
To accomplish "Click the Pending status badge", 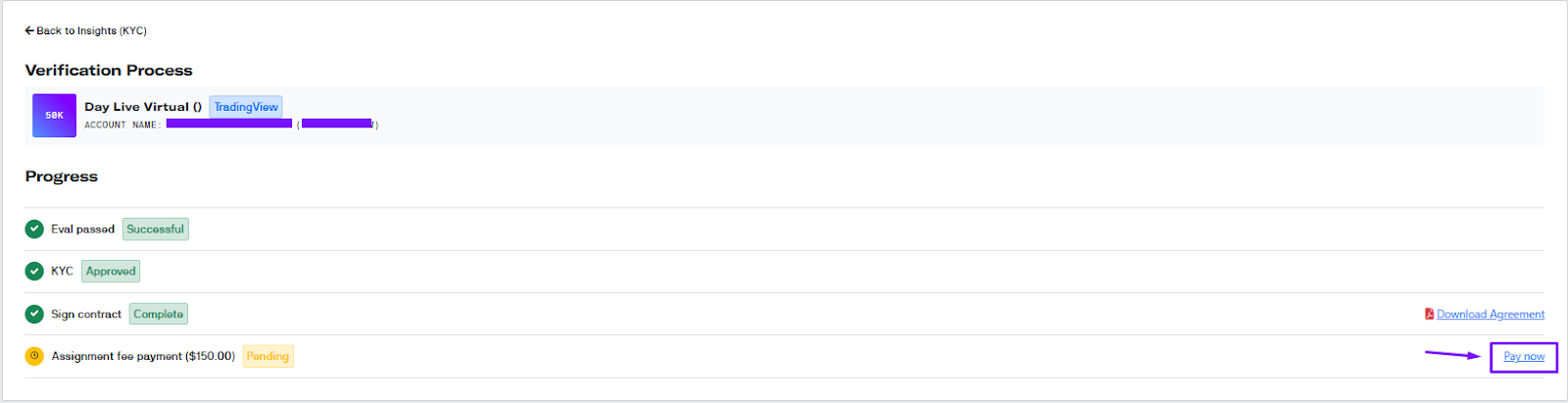I will point(268,357).
